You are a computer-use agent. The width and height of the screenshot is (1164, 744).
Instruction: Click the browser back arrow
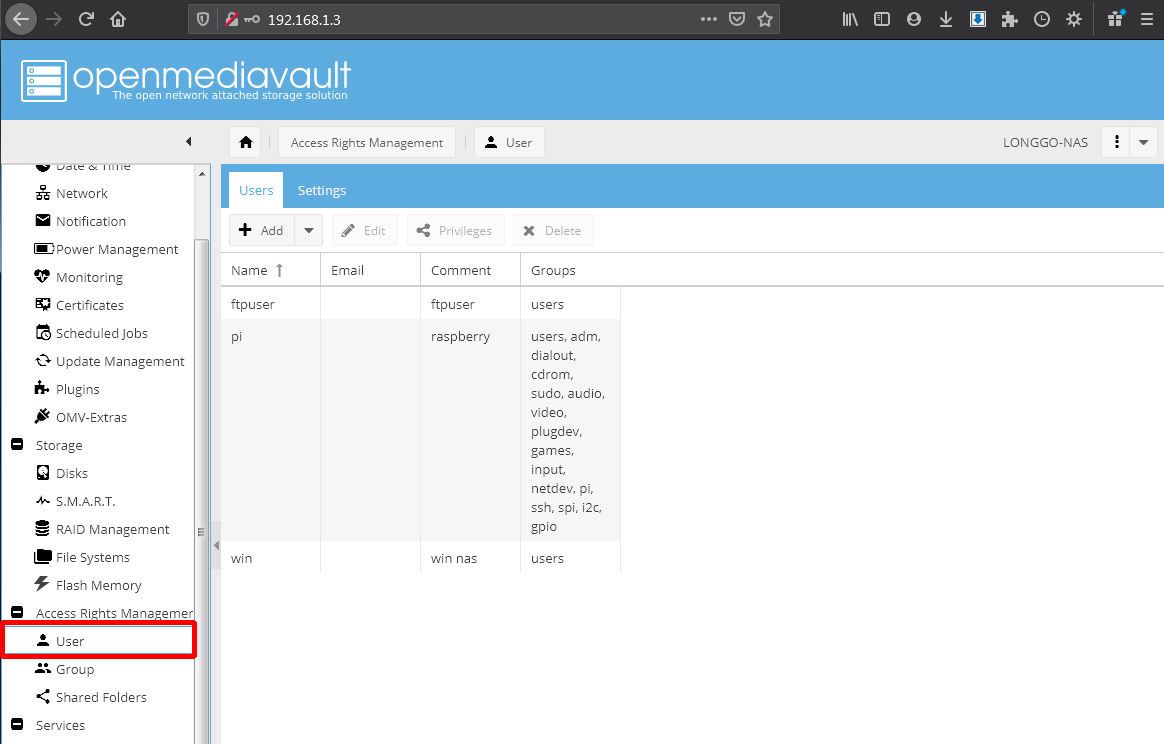[21, 19]
